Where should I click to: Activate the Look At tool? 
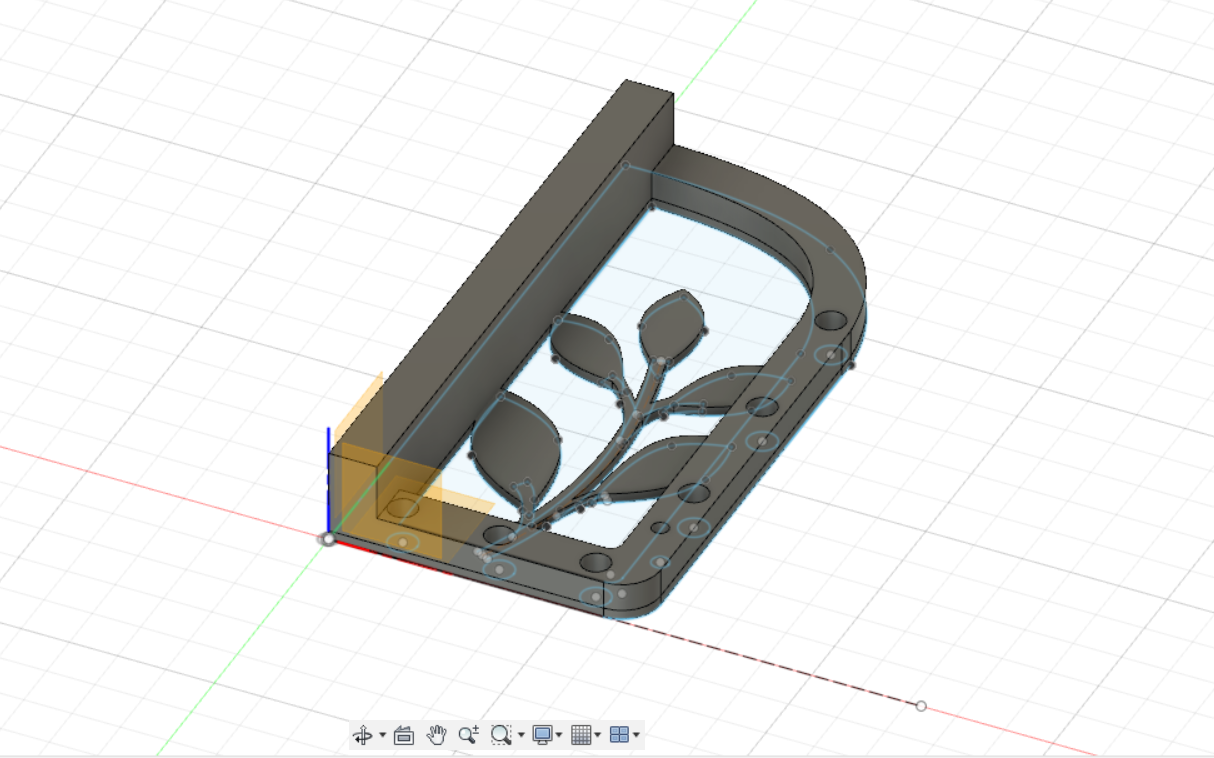pyautogui.click(x=403, y=735)
